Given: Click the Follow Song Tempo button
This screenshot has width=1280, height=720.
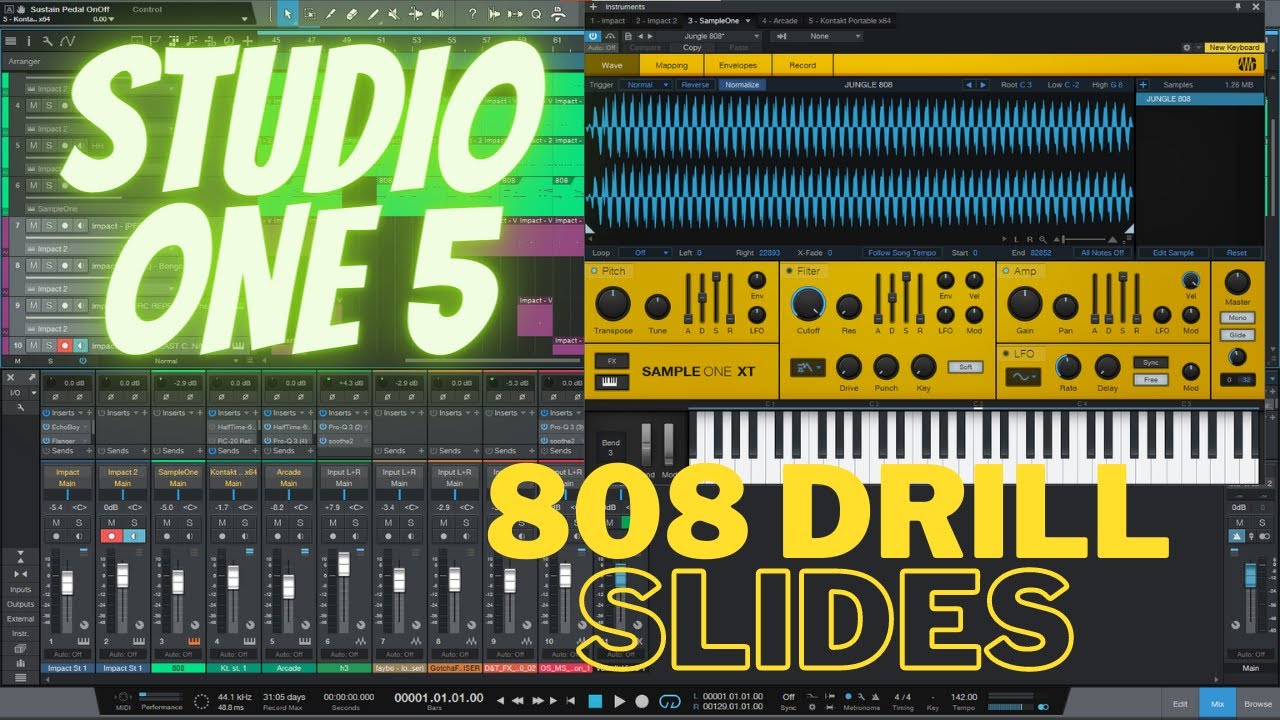Looking at the screenshot, I should click(x=902, y=253).
